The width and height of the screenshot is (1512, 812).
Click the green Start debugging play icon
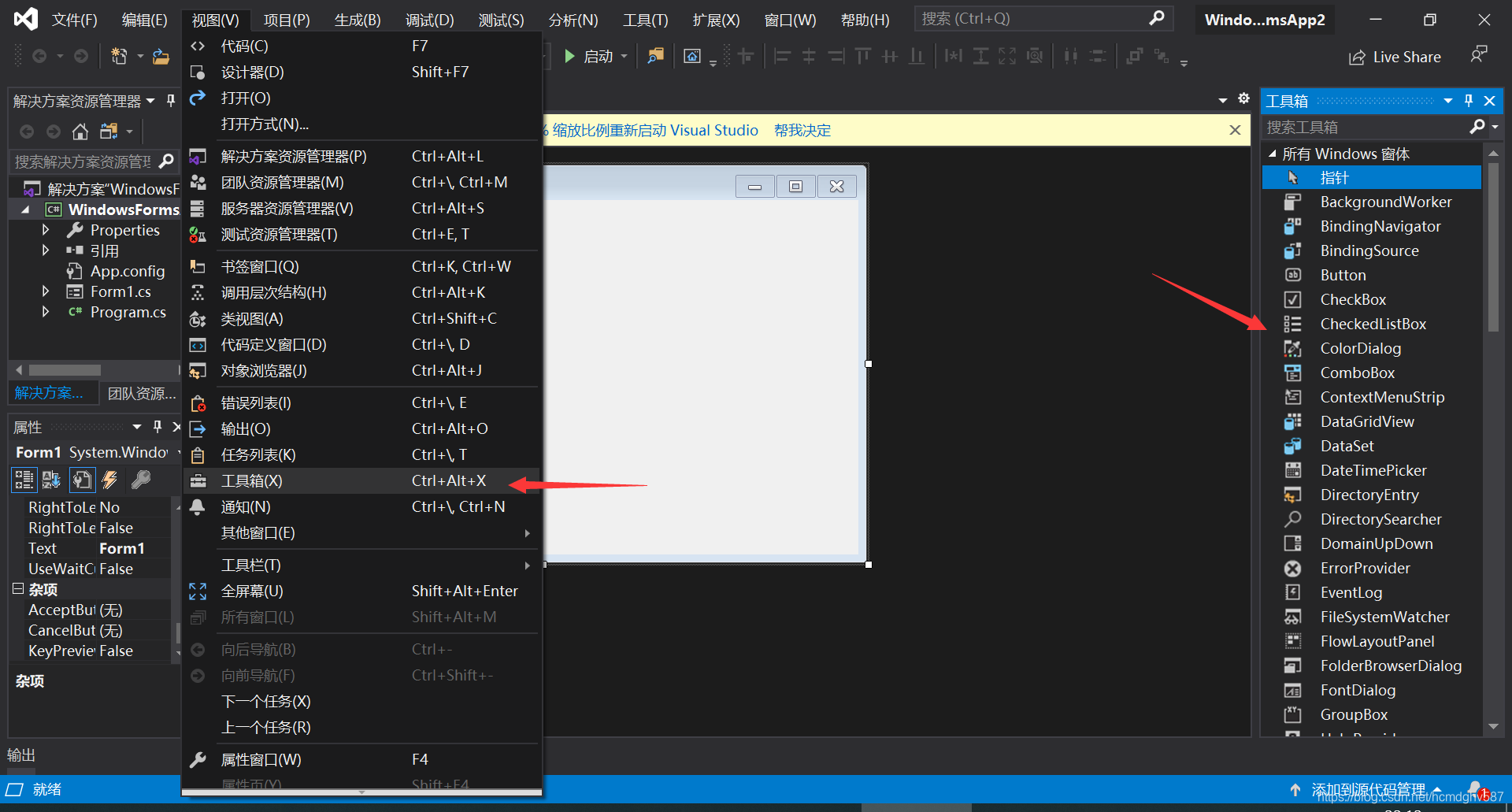[x=569, y=56]
